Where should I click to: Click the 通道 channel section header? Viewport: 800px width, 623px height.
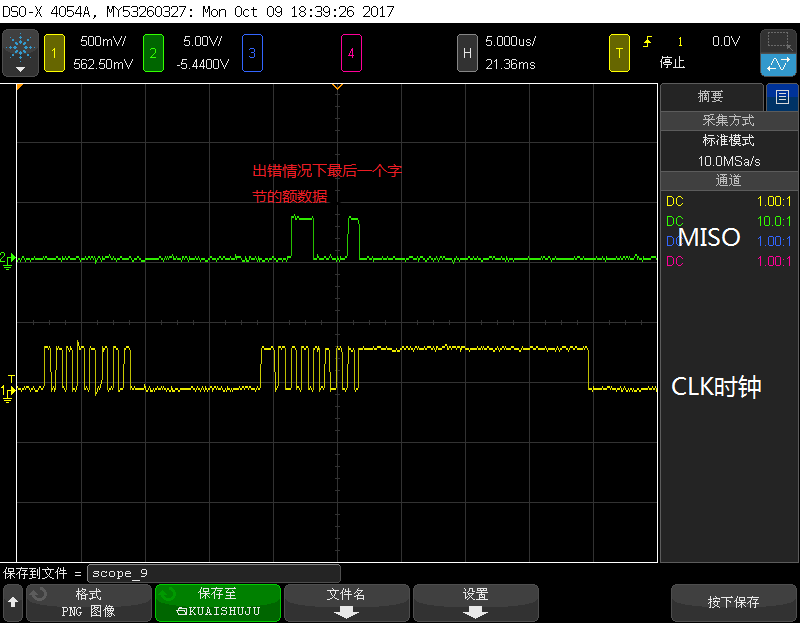point(729,180)
